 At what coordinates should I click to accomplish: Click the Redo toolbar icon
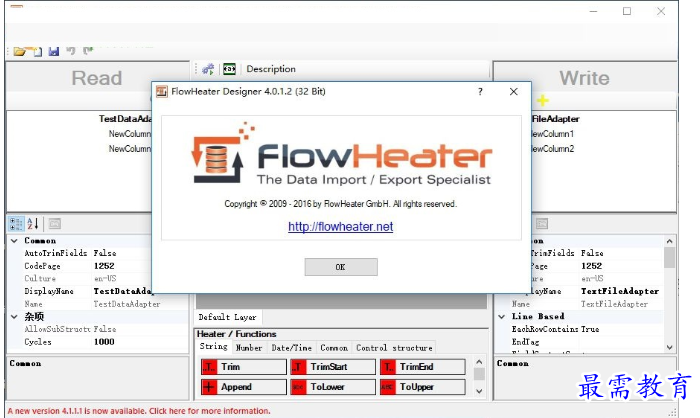pos(88,51)
